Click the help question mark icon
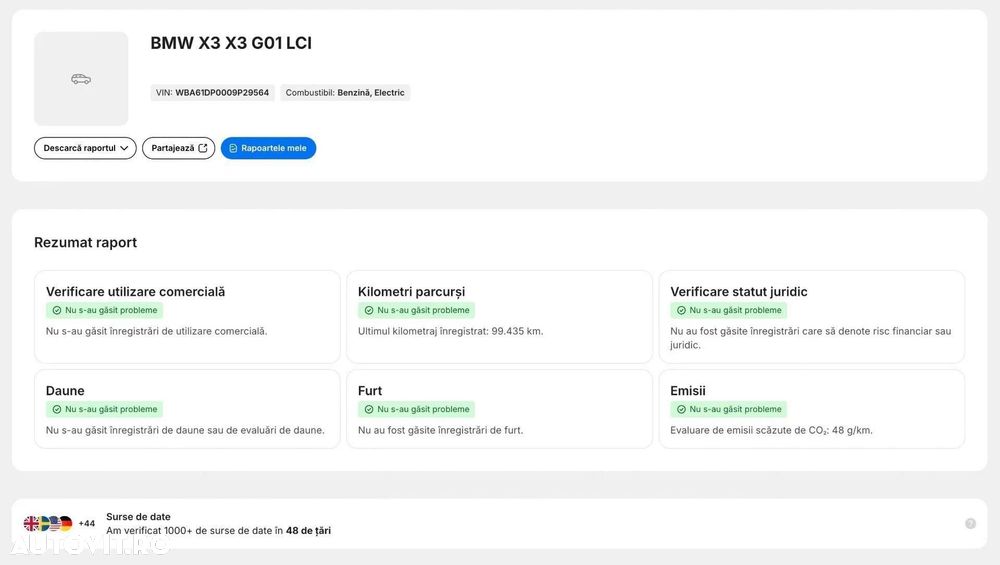The image size is (1000, 565). pyautogui.click(x=970, y=524)
